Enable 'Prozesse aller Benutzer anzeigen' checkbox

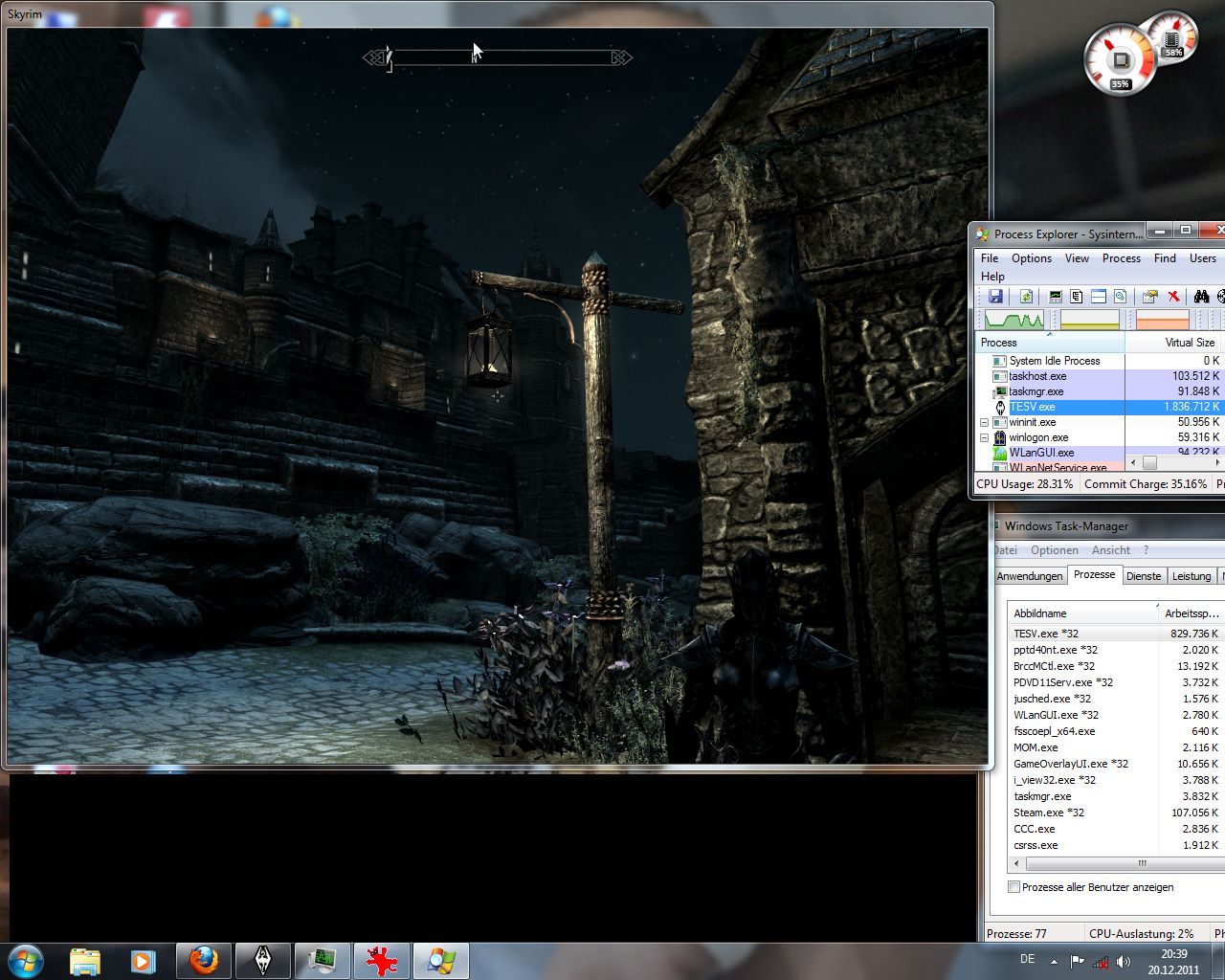point(1013,887)
